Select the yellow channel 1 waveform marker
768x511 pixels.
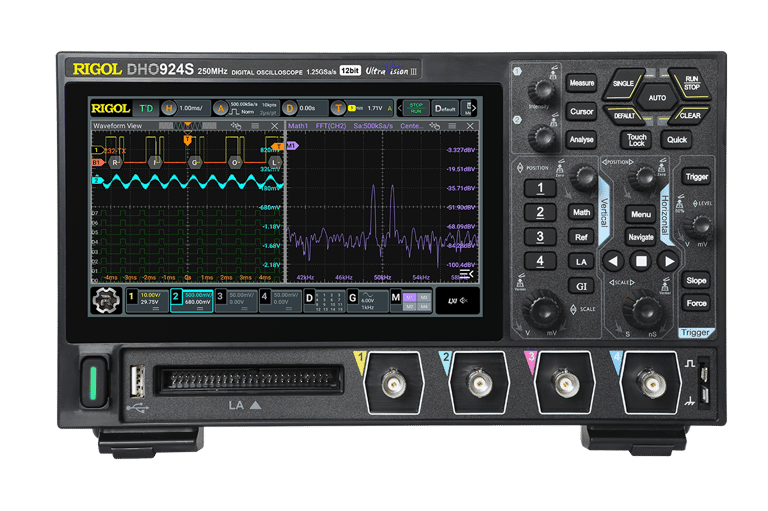97,150
